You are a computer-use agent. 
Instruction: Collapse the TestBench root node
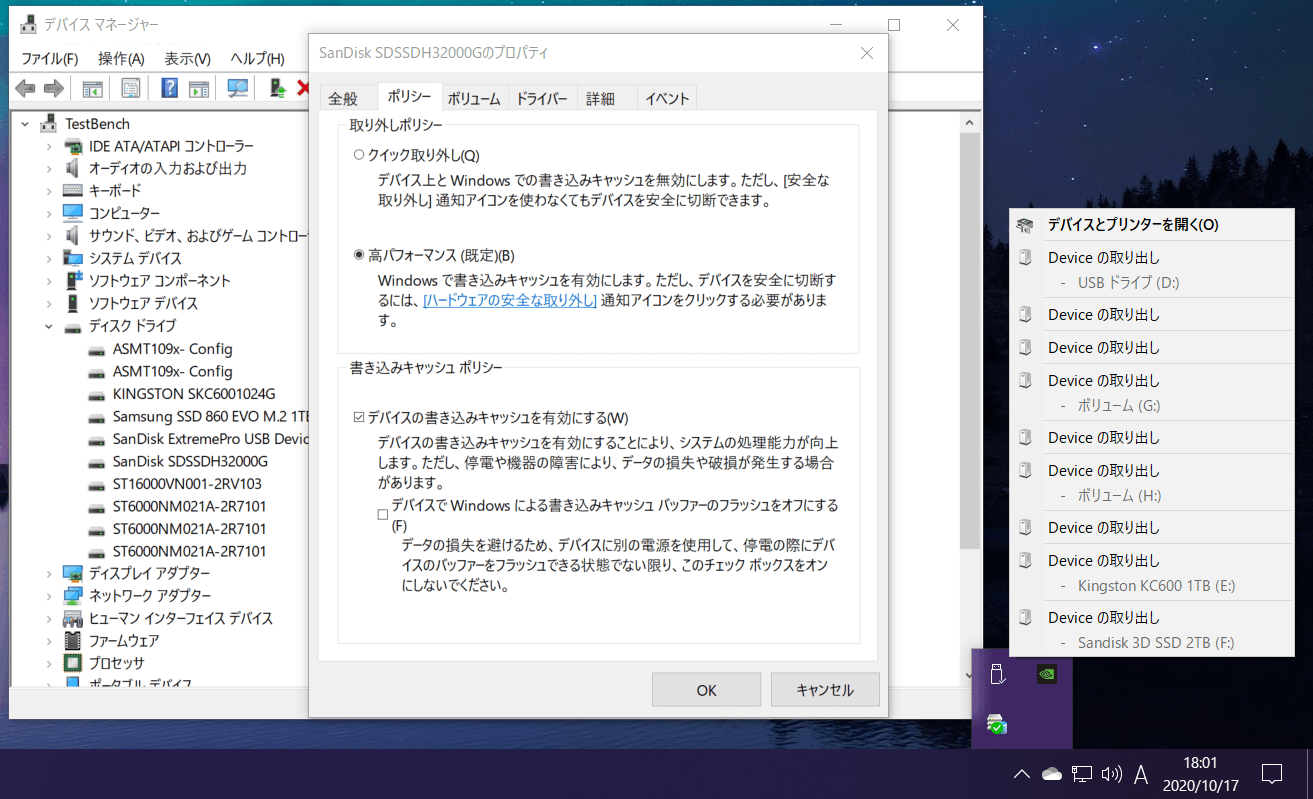pos(25,123)
